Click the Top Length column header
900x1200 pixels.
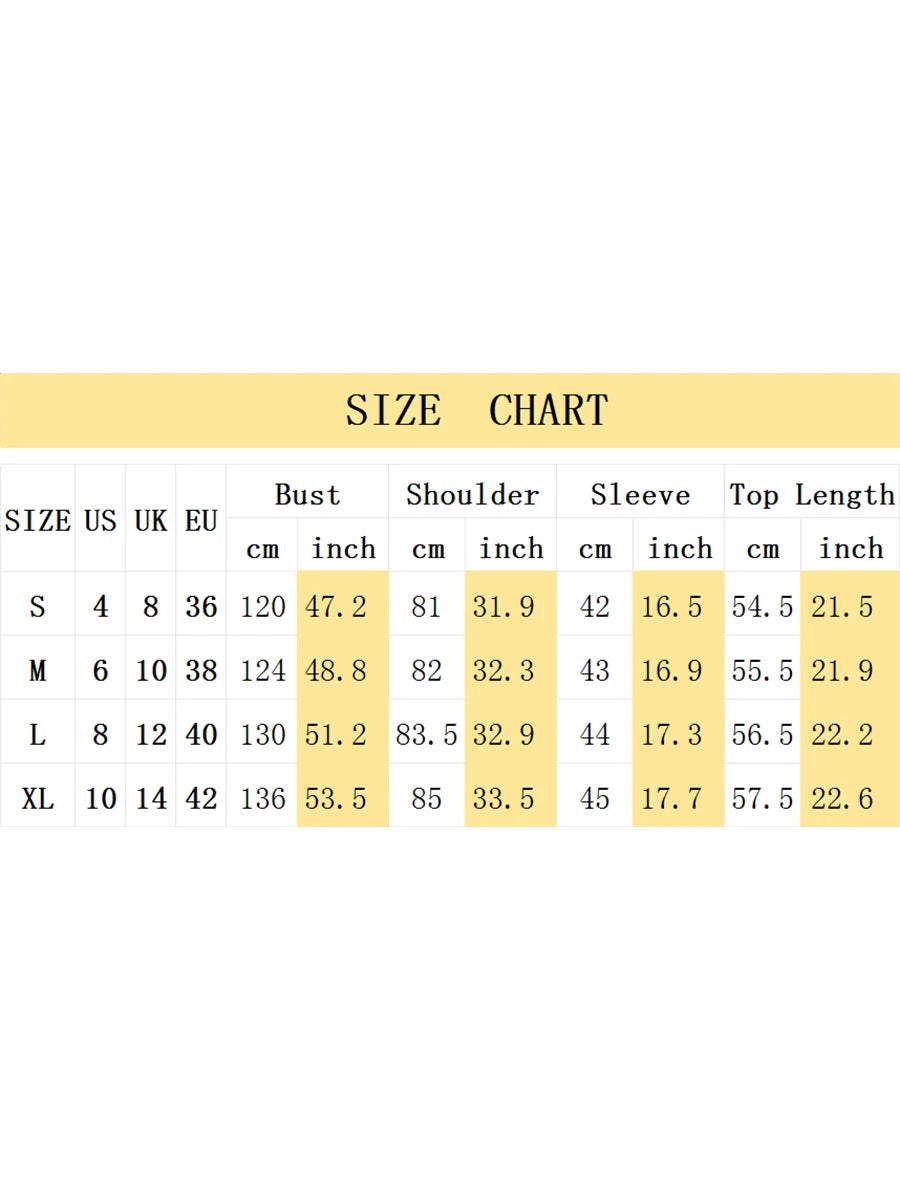point(812,494)
